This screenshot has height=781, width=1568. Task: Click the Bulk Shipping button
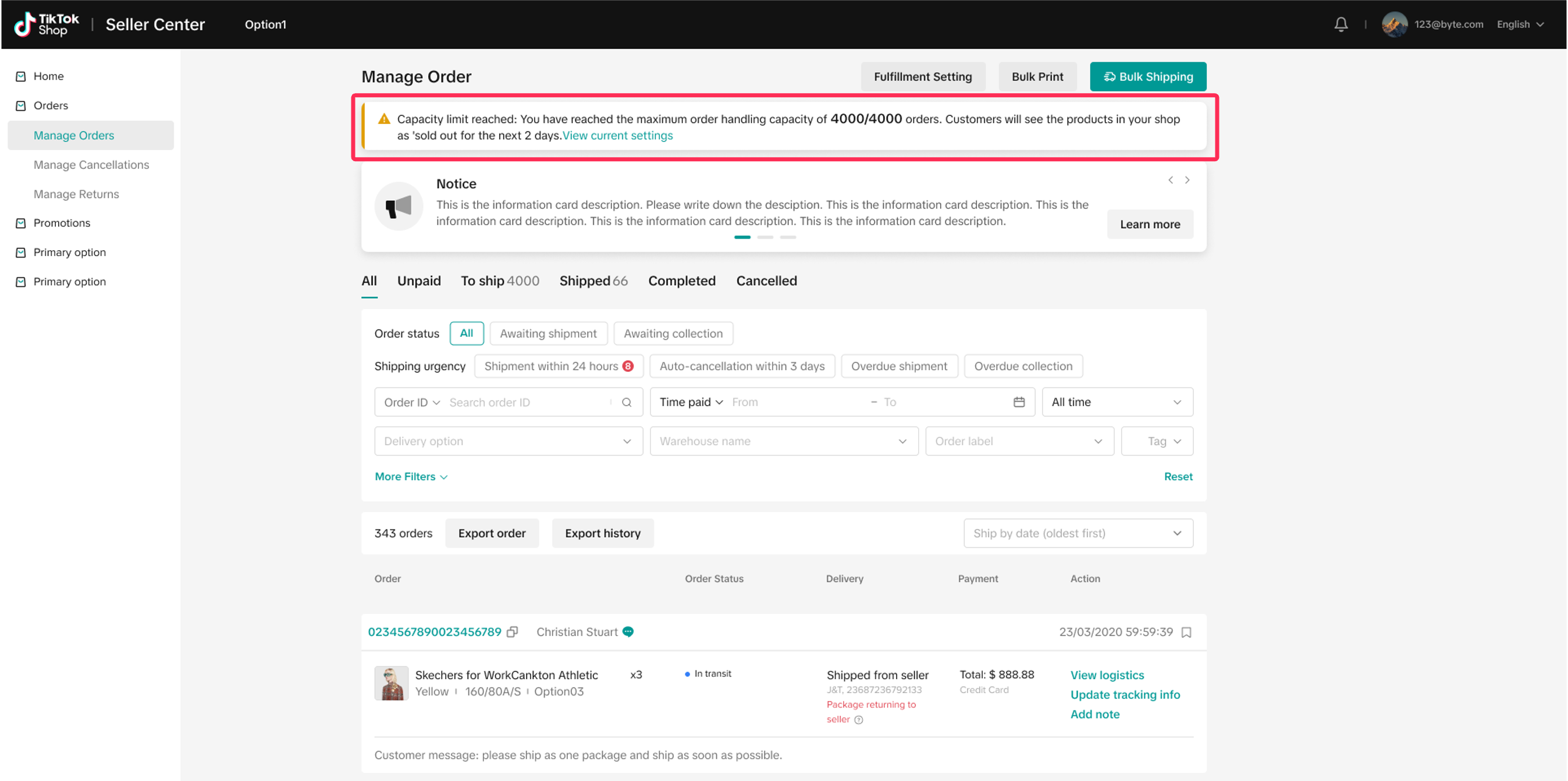pyautogui.click(x=1147, y=77)
